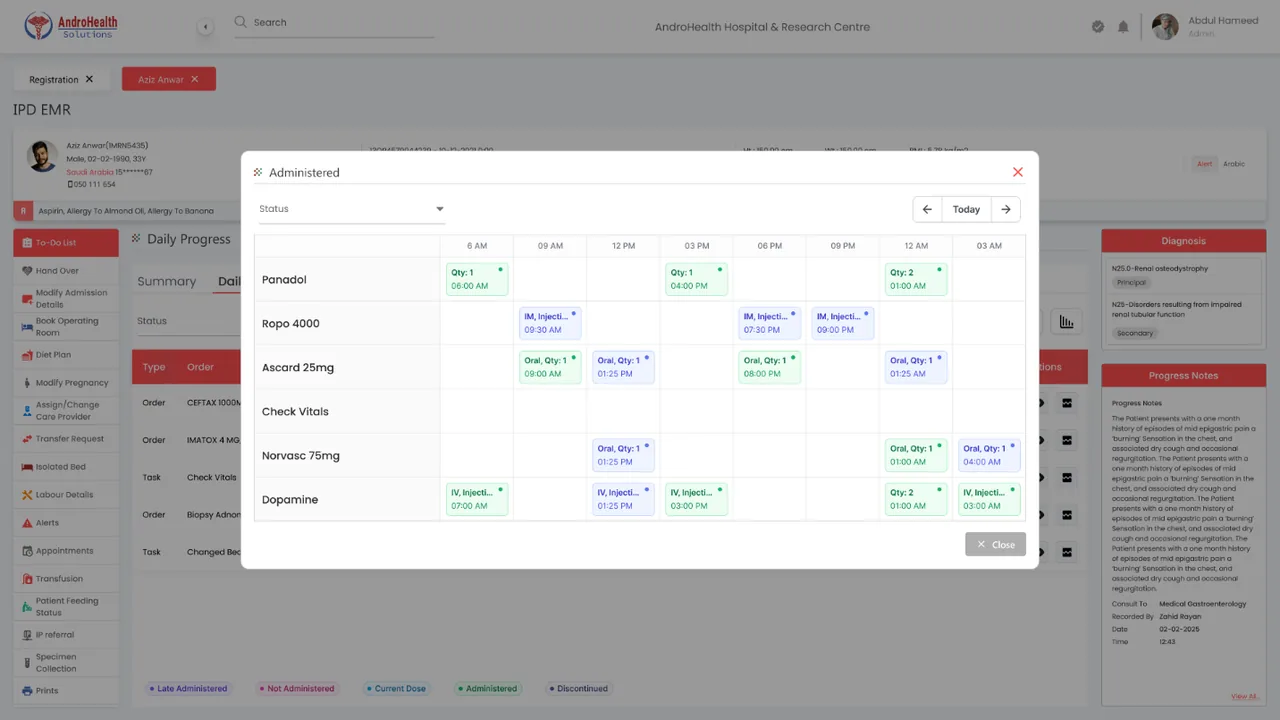Close the Administered dialog with red X
The width and height of the screenshot is (1280, 720).
tap(1018, 172)
